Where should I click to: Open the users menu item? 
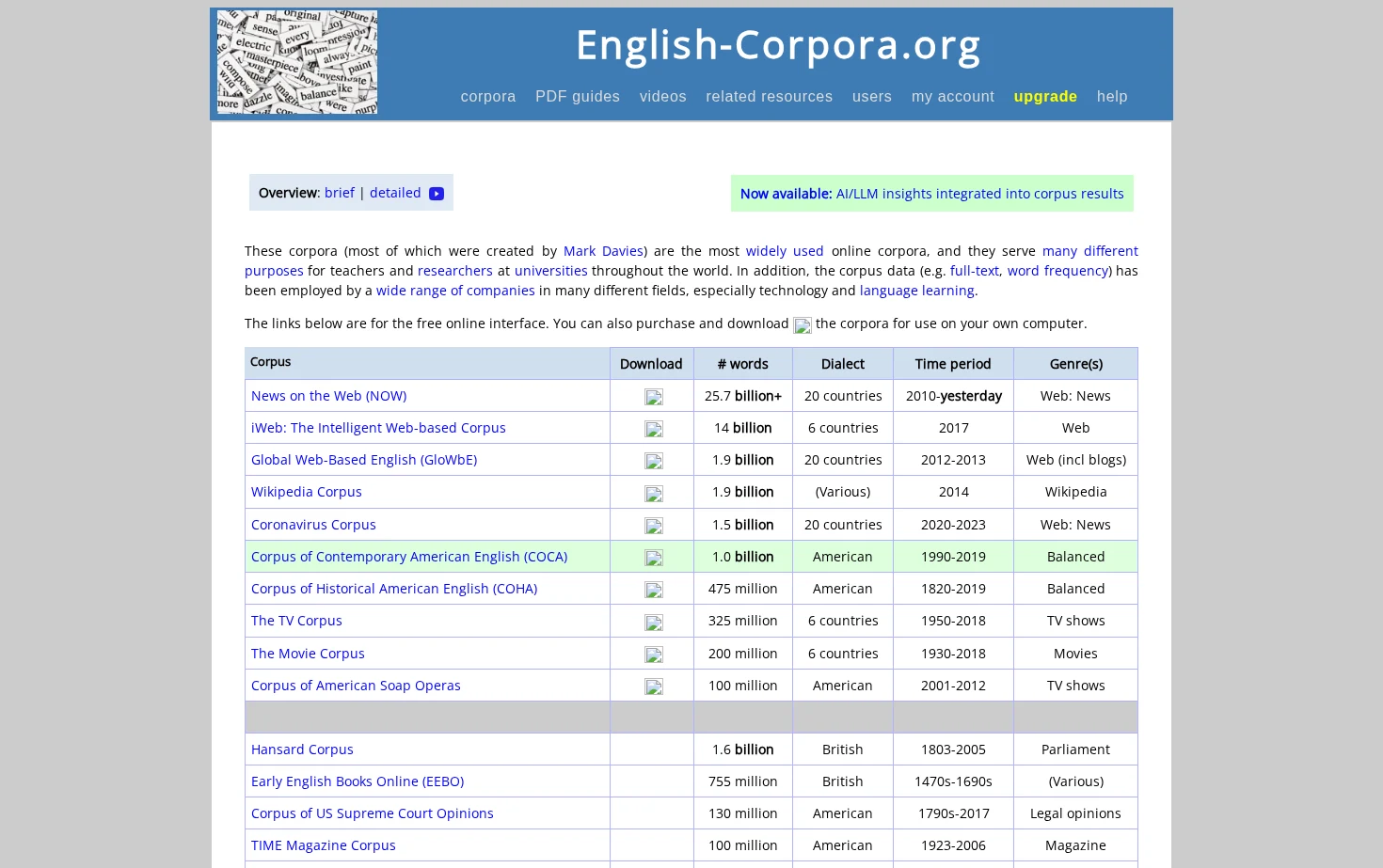coord(872,96)
